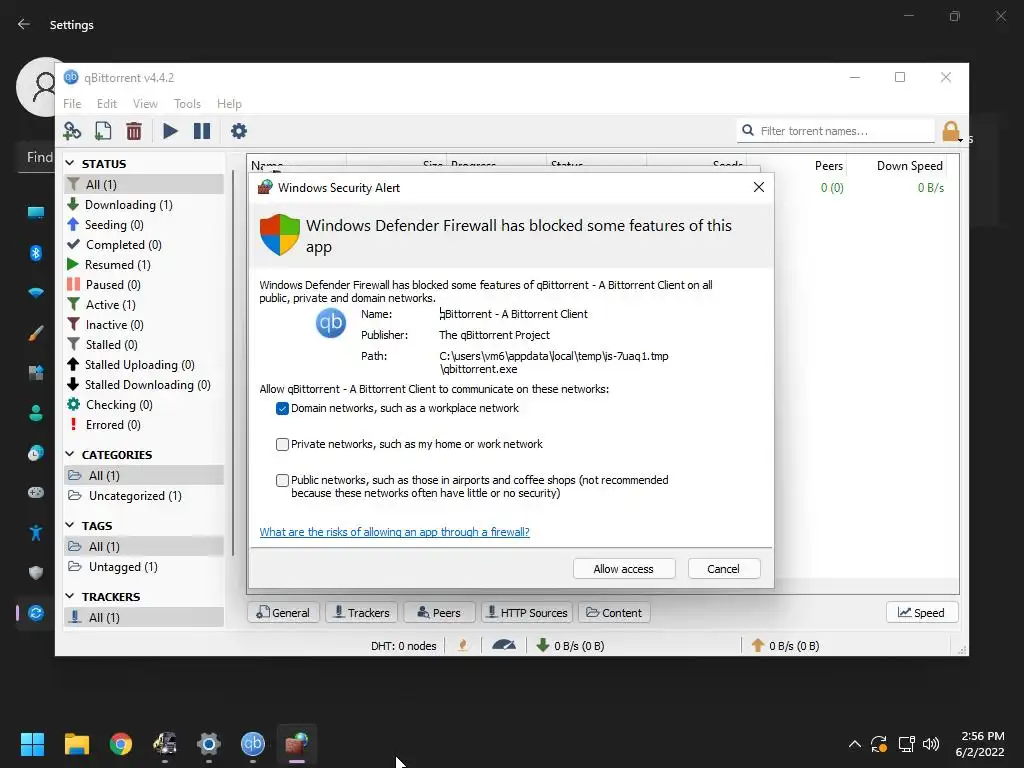
Task: Click the upload speed orange arrow in status bar
Action: tap(758, 645)
